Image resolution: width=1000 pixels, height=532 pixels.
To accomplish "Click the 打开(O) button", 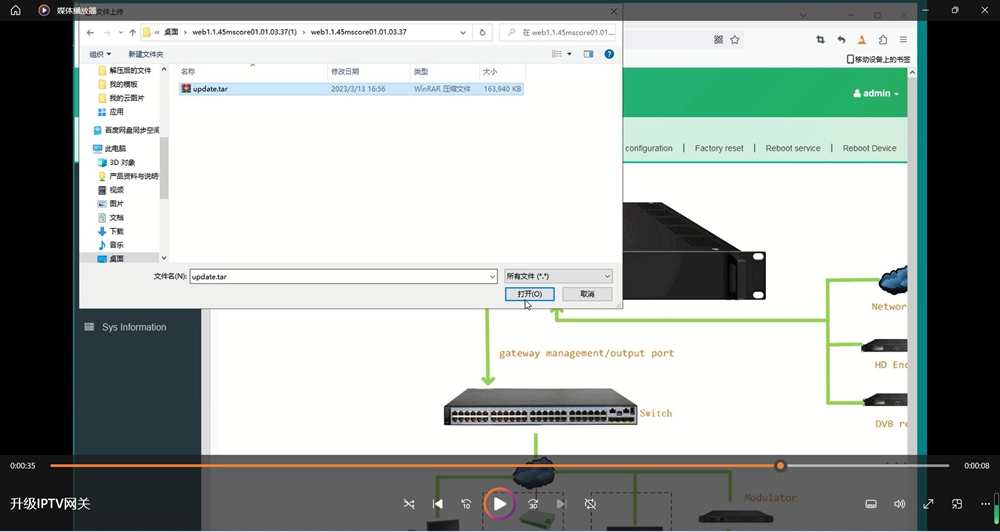I will tap(529, 294).
